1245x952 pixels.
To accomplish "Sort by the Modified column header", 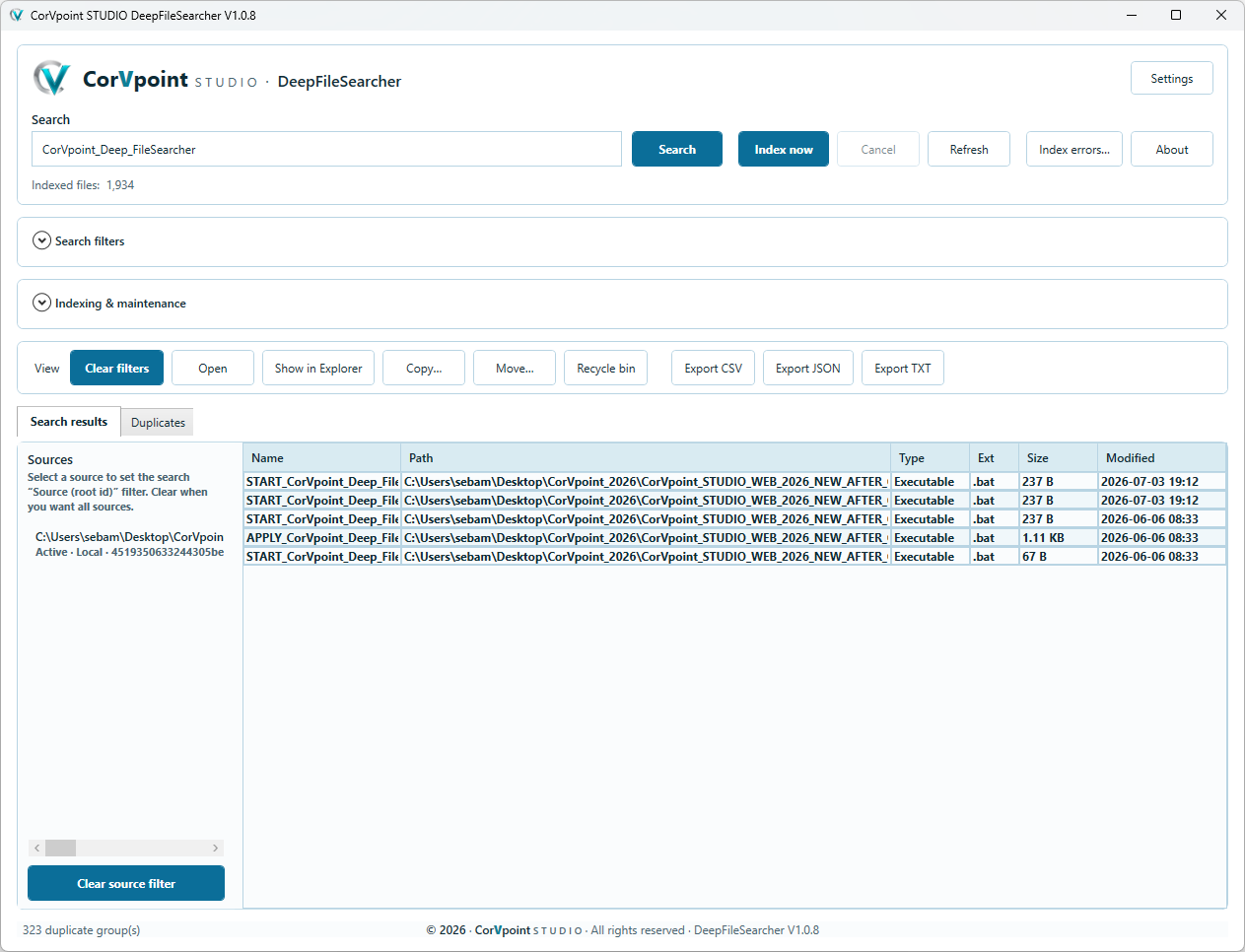I will pos(1162,457).
